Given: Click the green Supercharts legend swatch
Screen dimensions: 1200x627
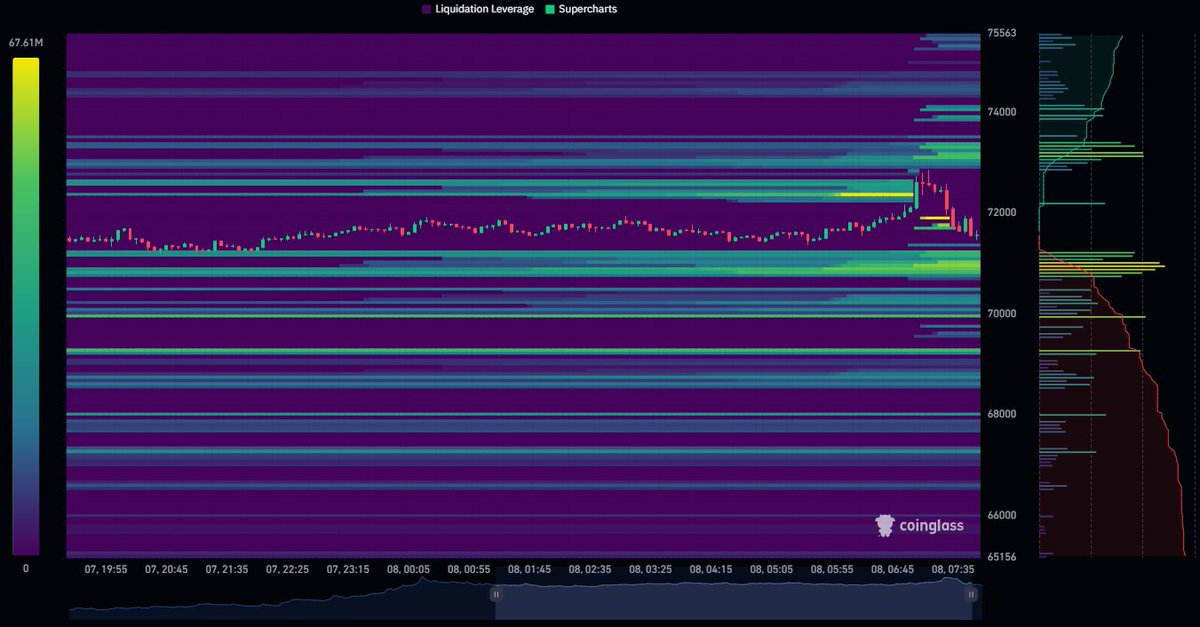Looking at the screenshot, I should [550, 9].
